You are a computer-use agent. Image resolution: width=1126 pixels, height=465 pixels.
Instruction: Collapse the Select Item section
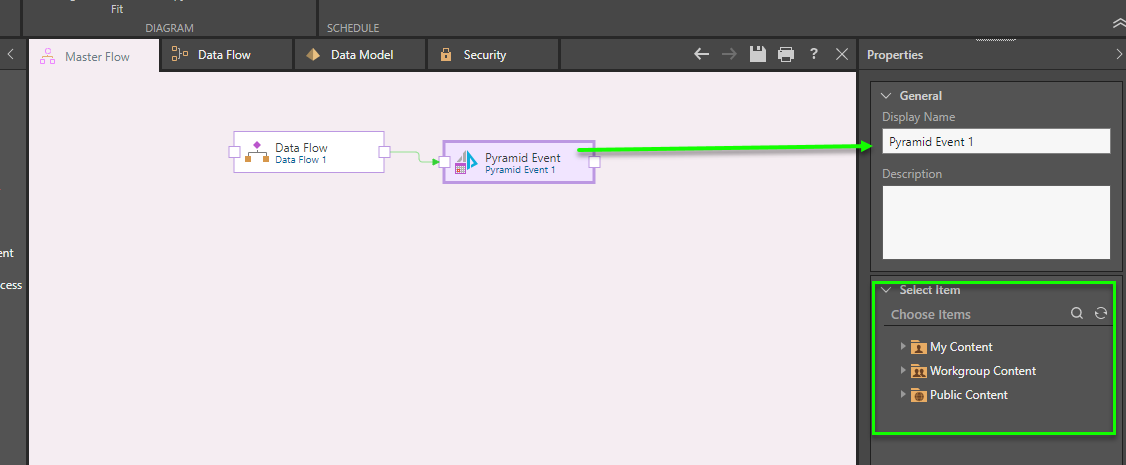click(x=885, y=290)
